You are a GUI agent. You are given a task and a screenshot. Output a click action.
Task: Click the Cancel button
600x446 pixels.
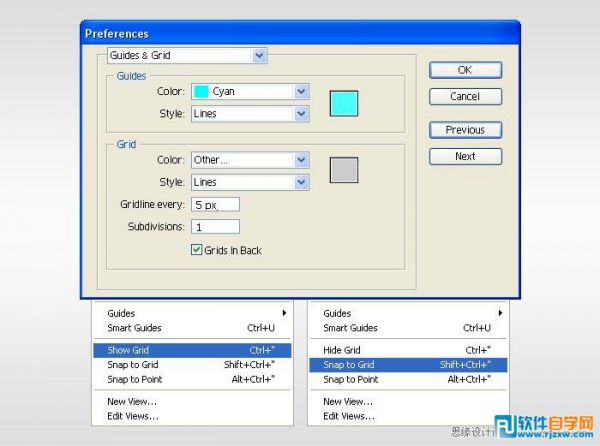tap(465, 96)
